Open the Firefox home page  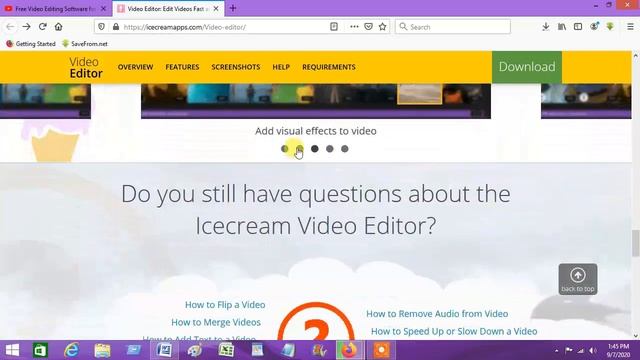(x=58, y=27)
